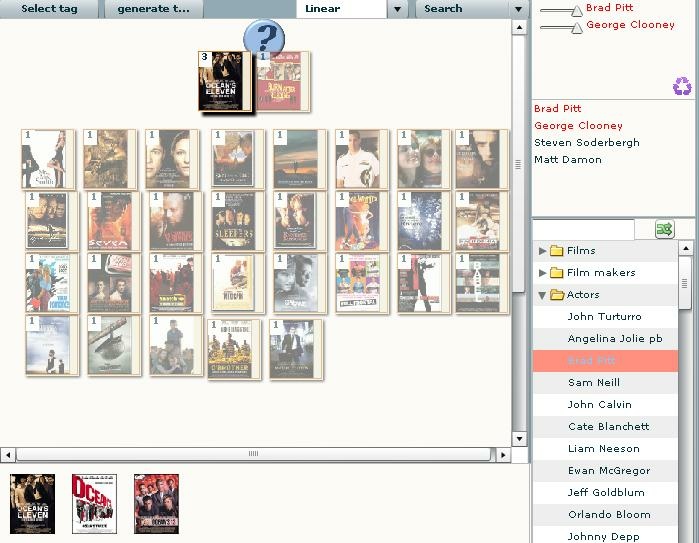Click Brad Pitt label beside top slider
This screenshot has height=543, width=699.
(609, 8)
